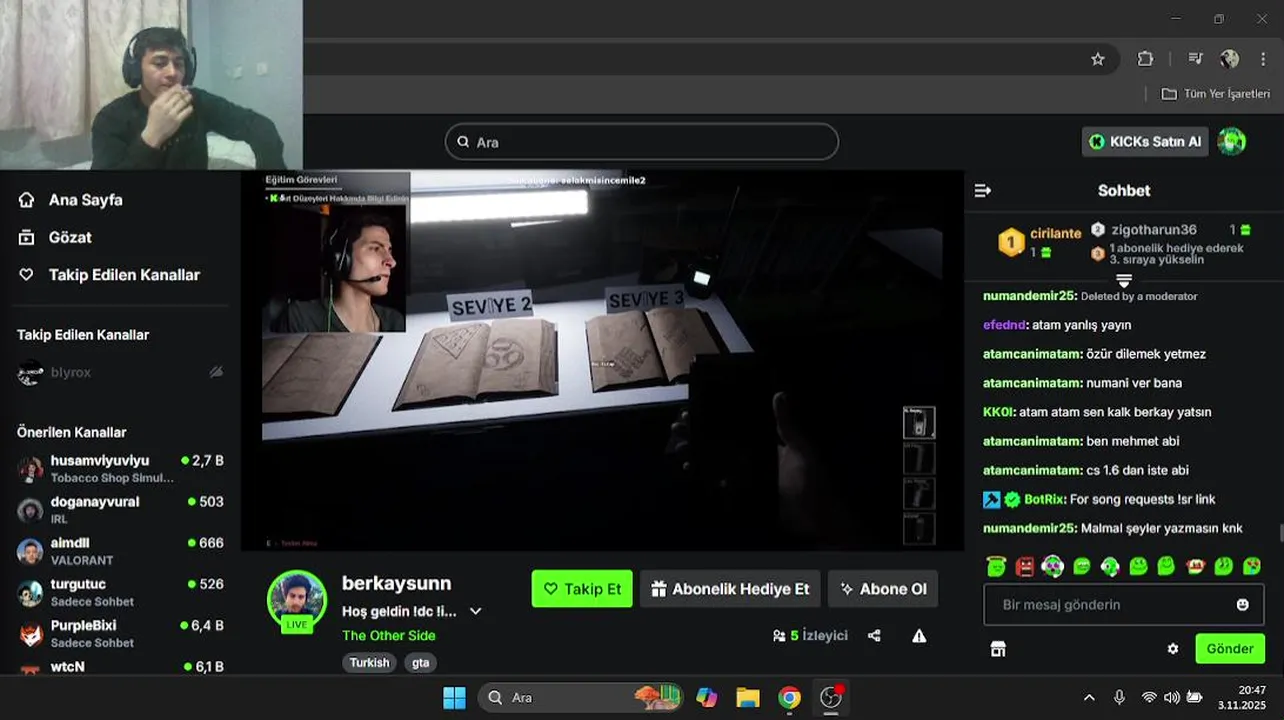Collapse the Sohbet chat panel icon

point(983,190)
